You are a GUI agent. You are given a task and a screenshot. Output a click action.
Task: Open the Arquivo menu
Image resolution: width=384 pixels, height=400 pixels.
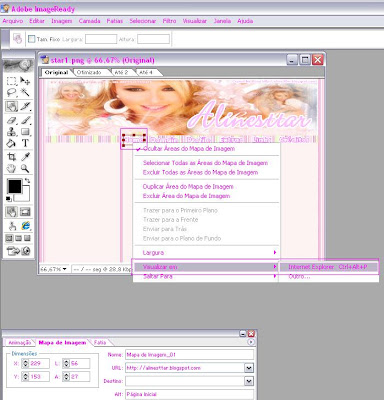13,21
